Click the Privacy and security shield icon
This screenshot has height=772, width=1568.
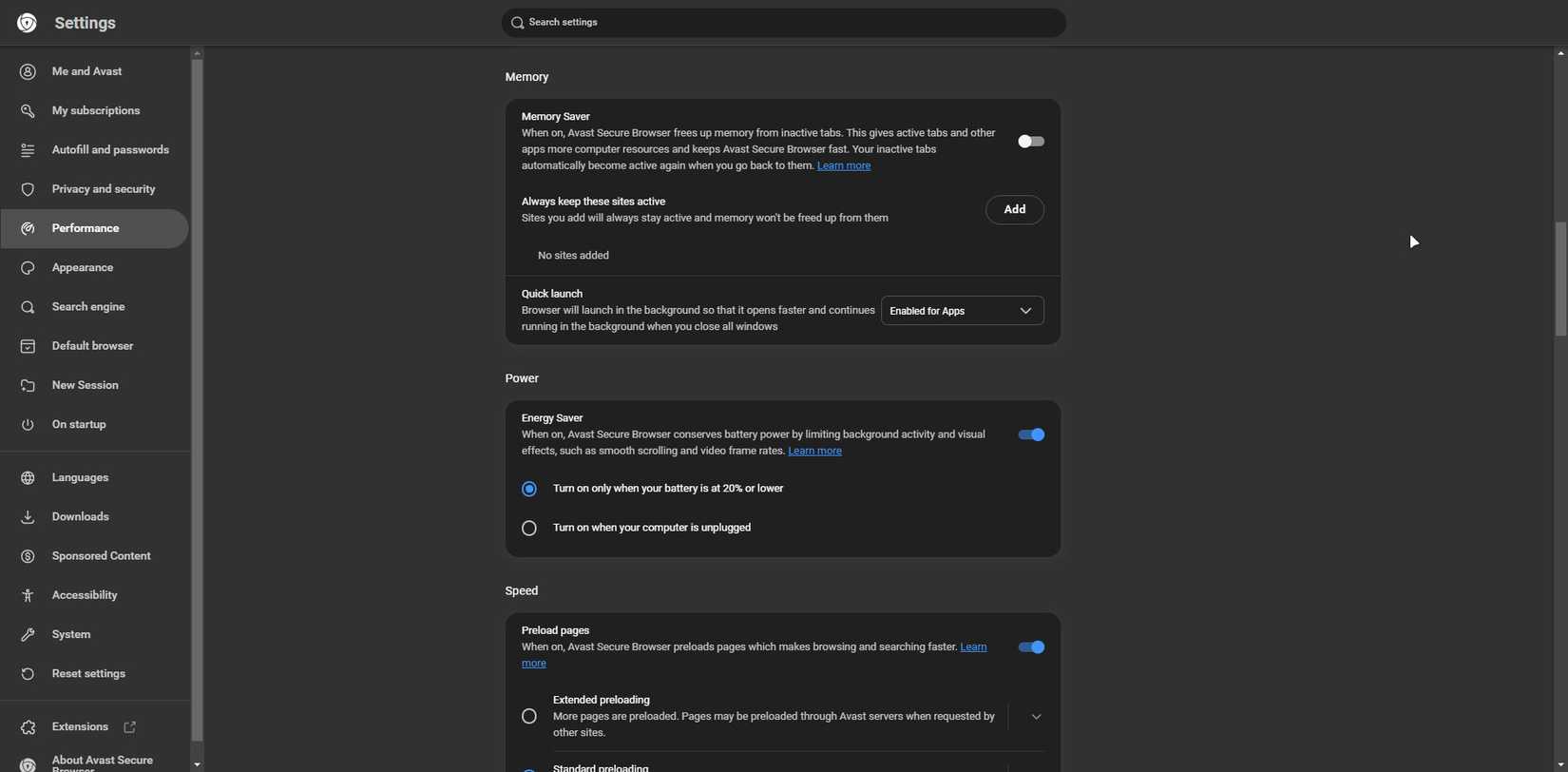29,190
